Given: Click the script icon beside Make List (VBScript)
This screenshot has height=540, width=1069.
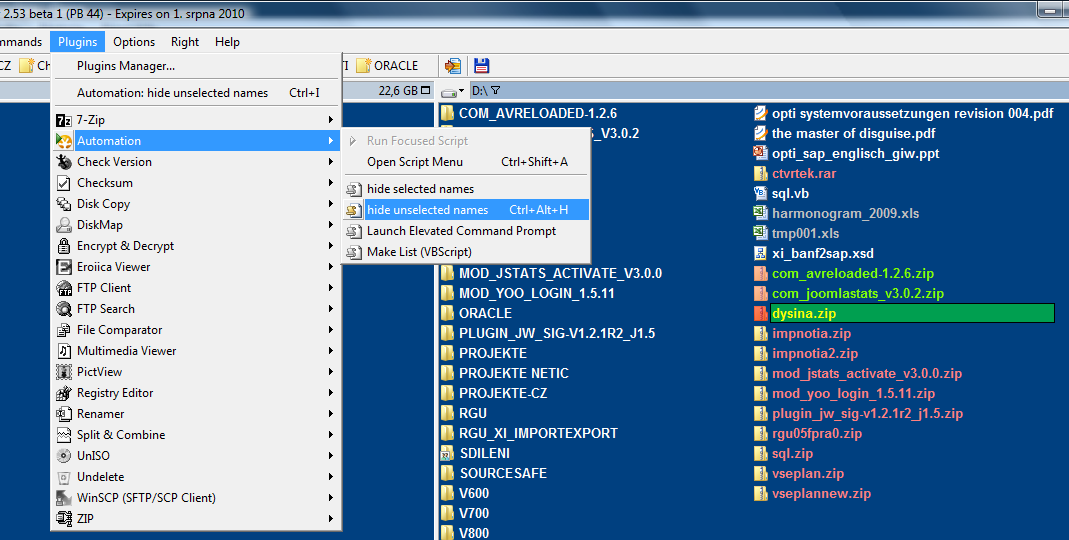Looking at the screenshot, I should pos(353,252).
